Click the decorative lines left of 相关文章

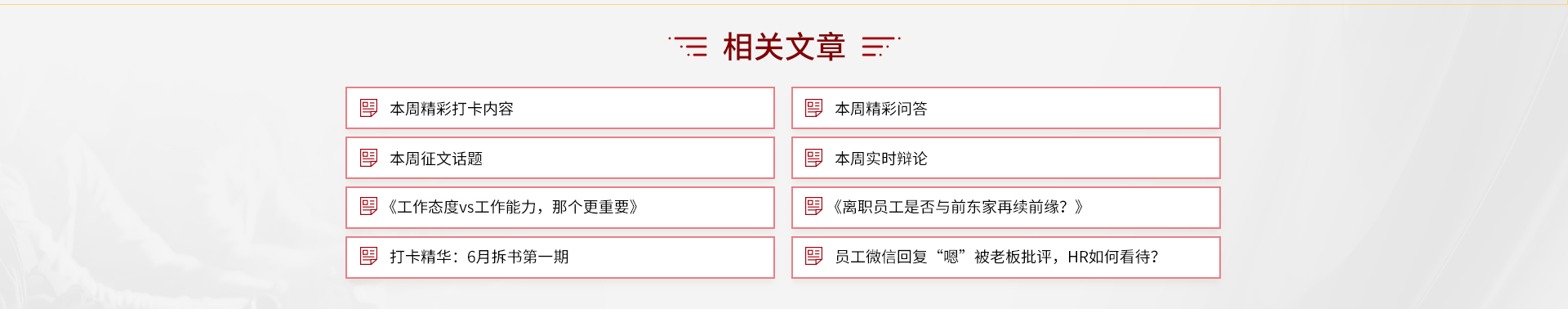[688, 46]
